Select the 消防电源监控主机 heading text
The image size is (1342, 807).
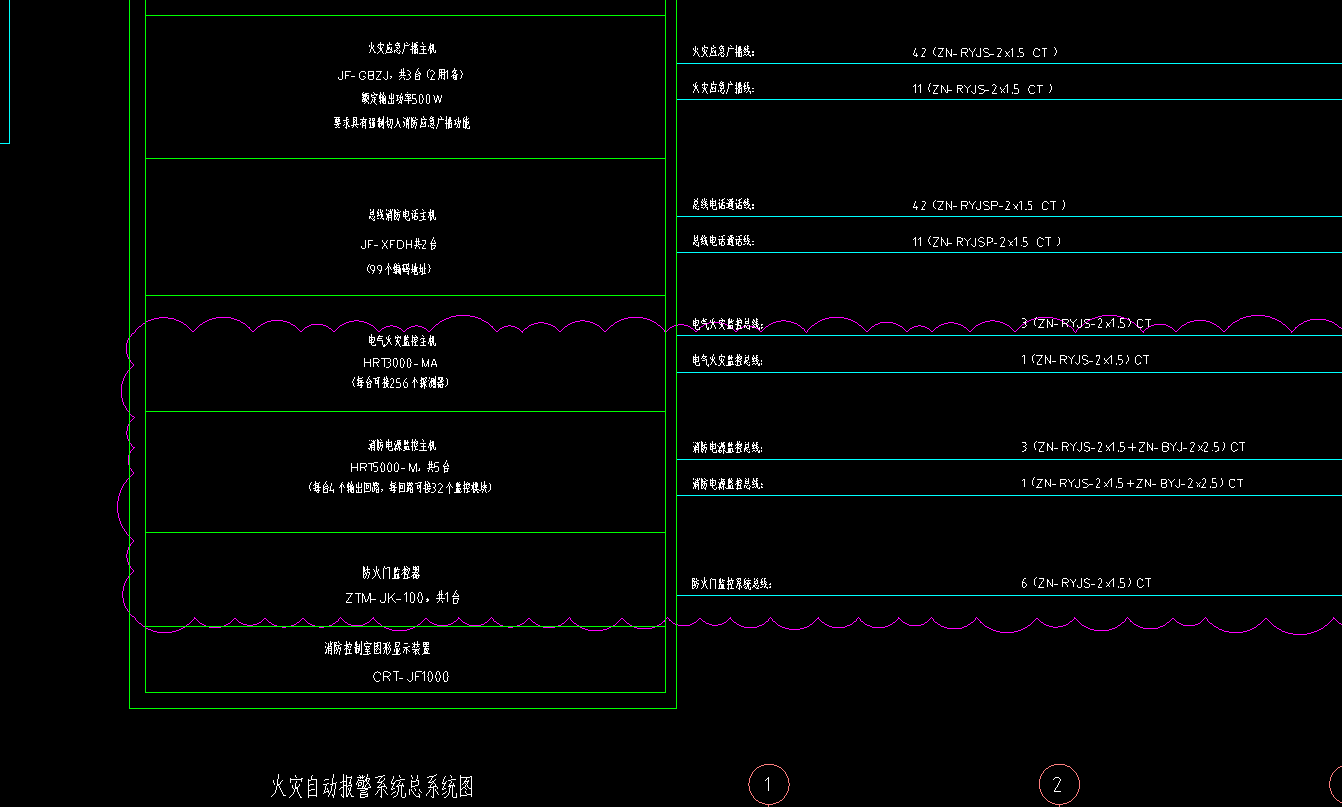pyautogui.click(x=402, y=446)
